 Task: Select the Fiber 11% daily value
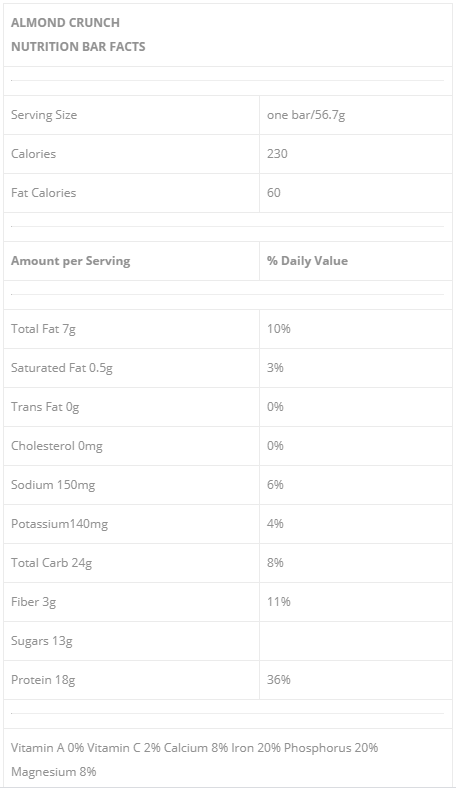coord(279,602)
